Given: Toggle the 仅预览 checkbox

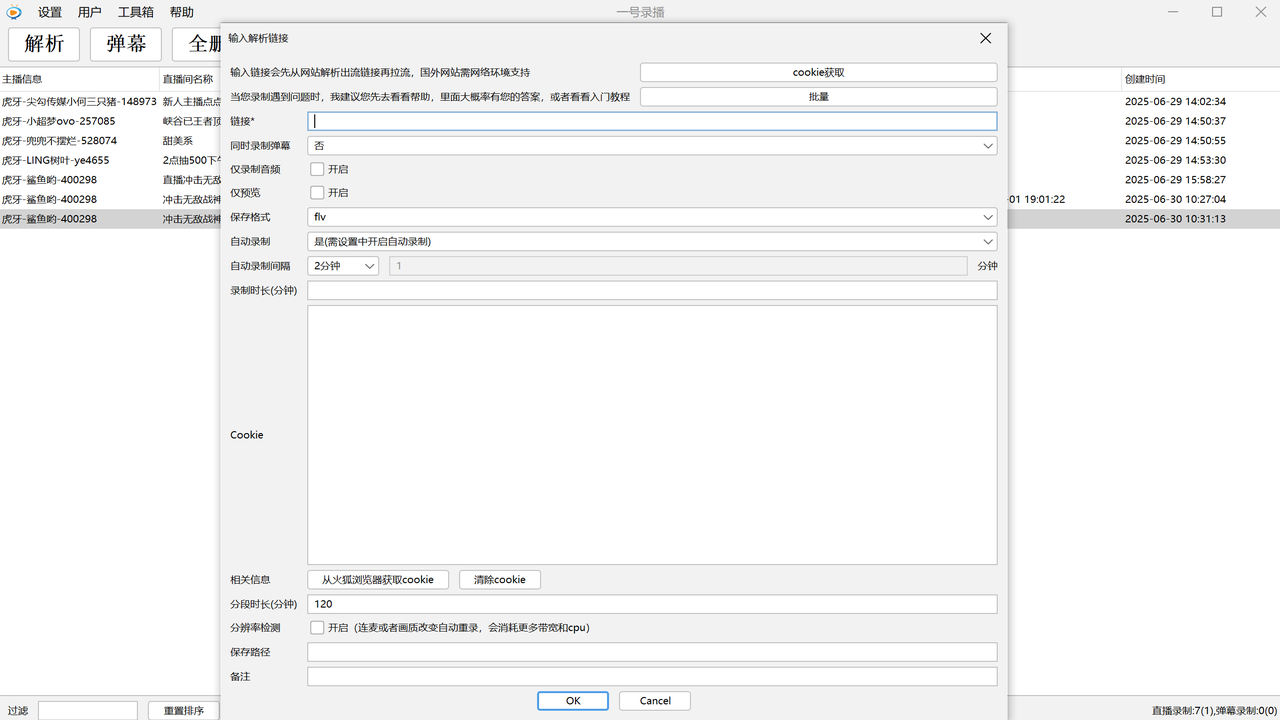Looking at the screenshot, I should pyautogui.click(x=317, y=193).
